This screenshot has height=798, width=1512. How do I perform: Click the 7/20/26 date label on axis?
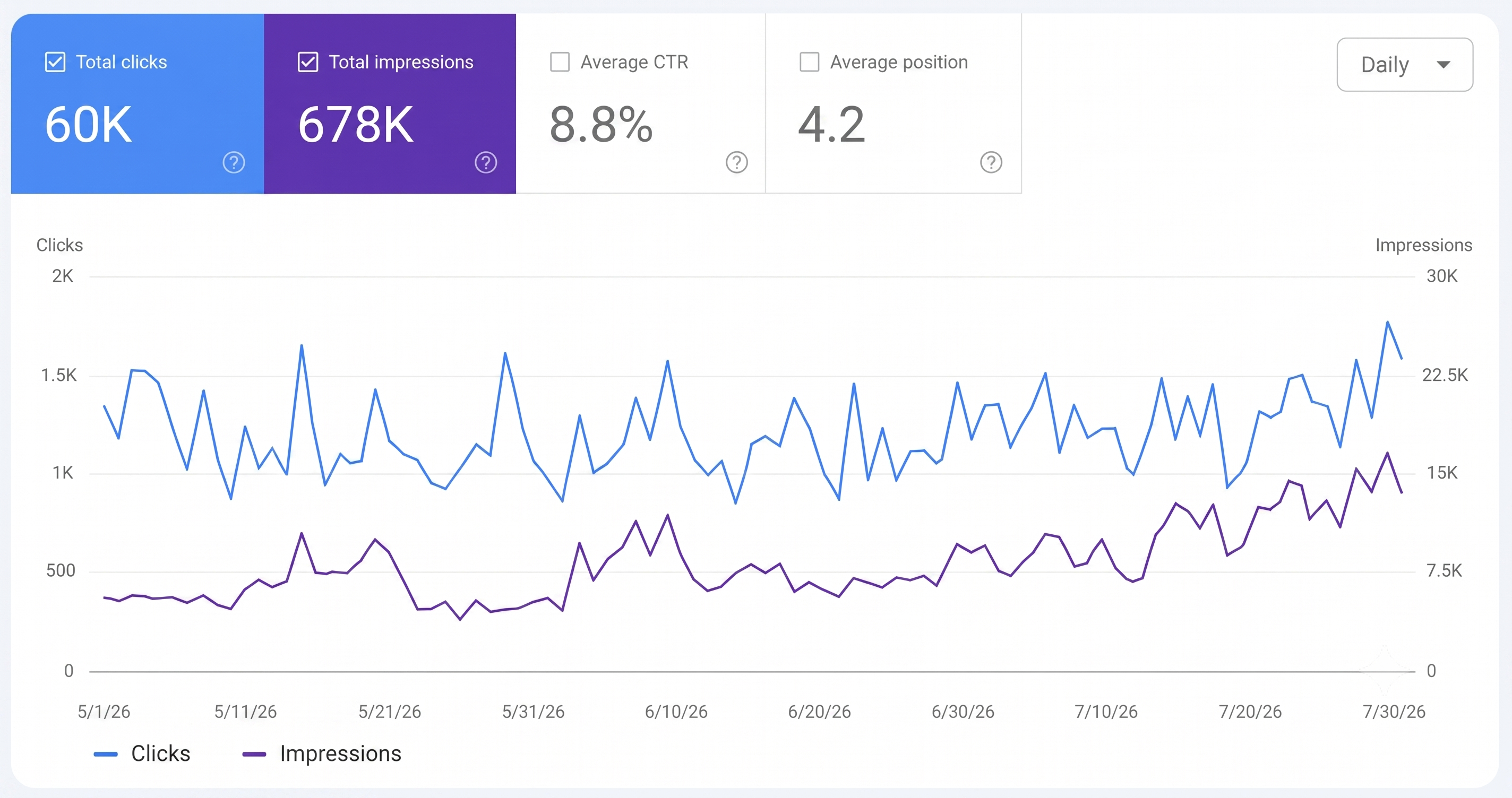1250,712
